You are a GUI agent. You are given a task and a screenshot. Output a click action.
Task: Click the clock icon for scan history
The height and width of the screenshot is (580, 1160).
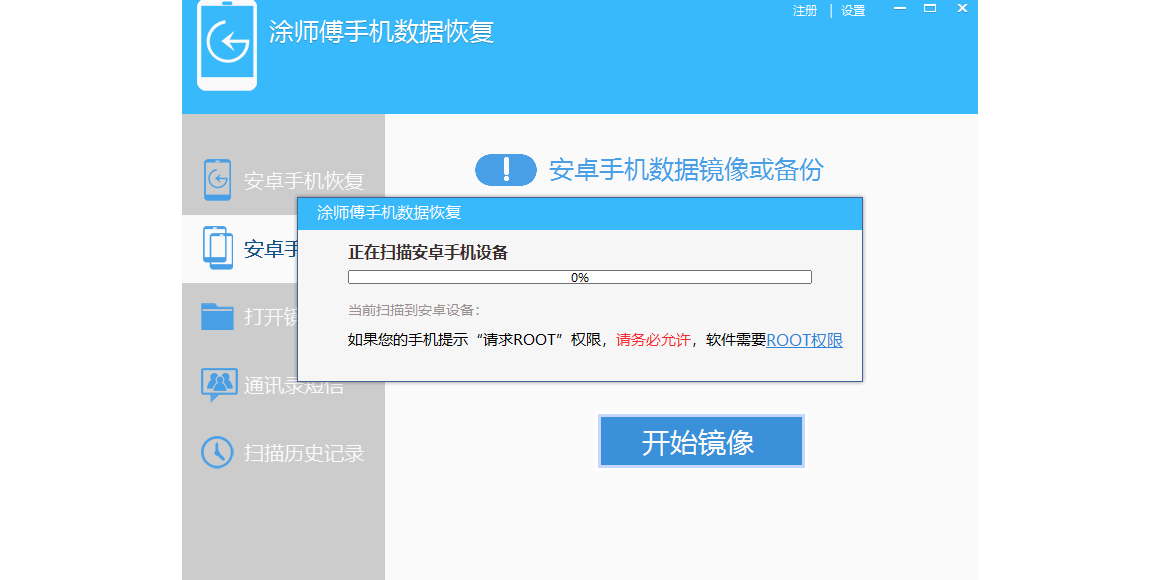pyautogui.click(x=217, y=452)
